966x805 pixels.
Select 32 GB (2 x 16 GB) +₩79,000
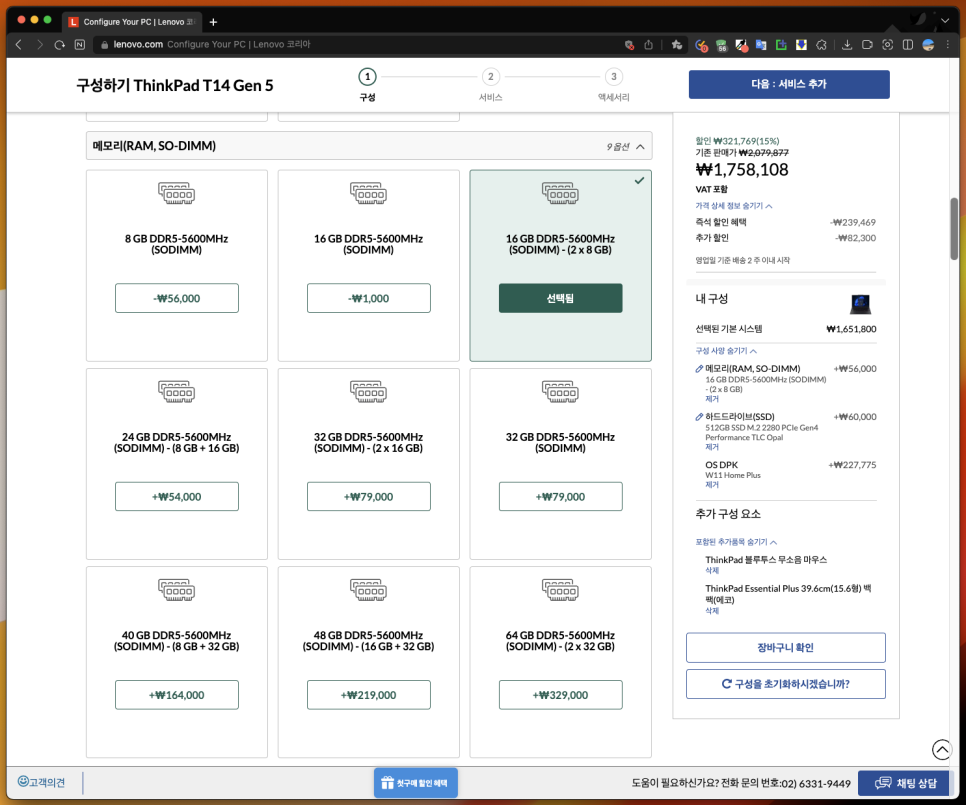tap(368, 496)
